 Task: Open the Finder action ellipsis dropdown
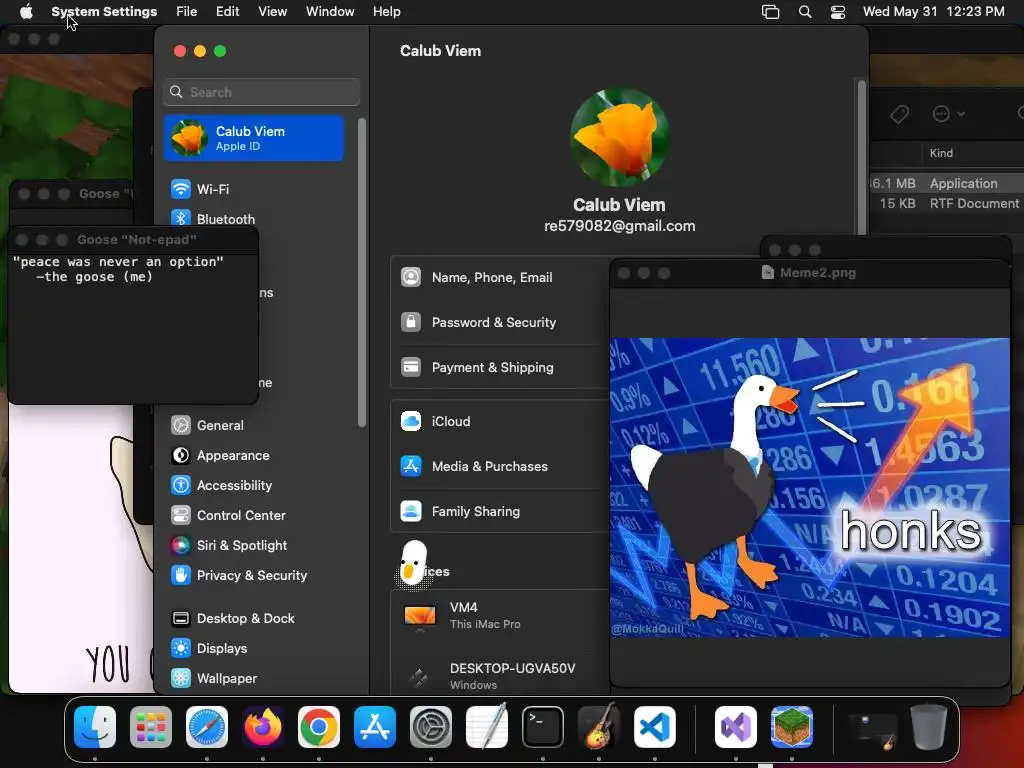pos(948,114)
